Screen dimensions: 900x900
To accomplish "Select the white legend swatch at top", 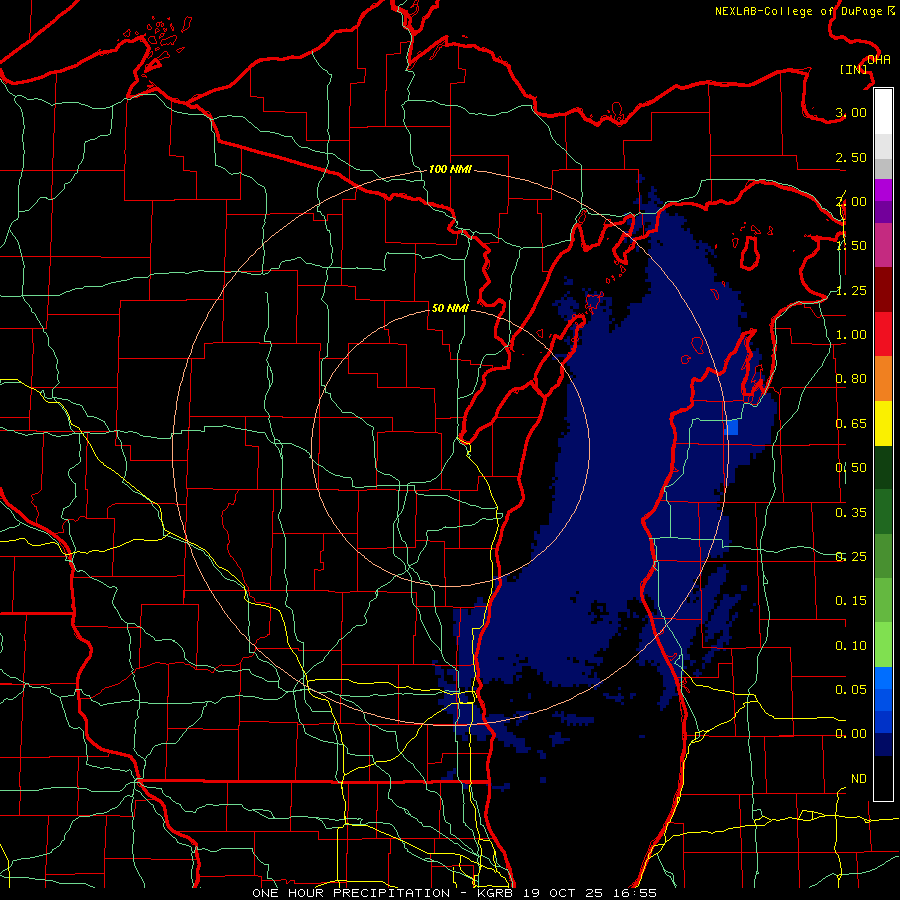I will (883, 112).
